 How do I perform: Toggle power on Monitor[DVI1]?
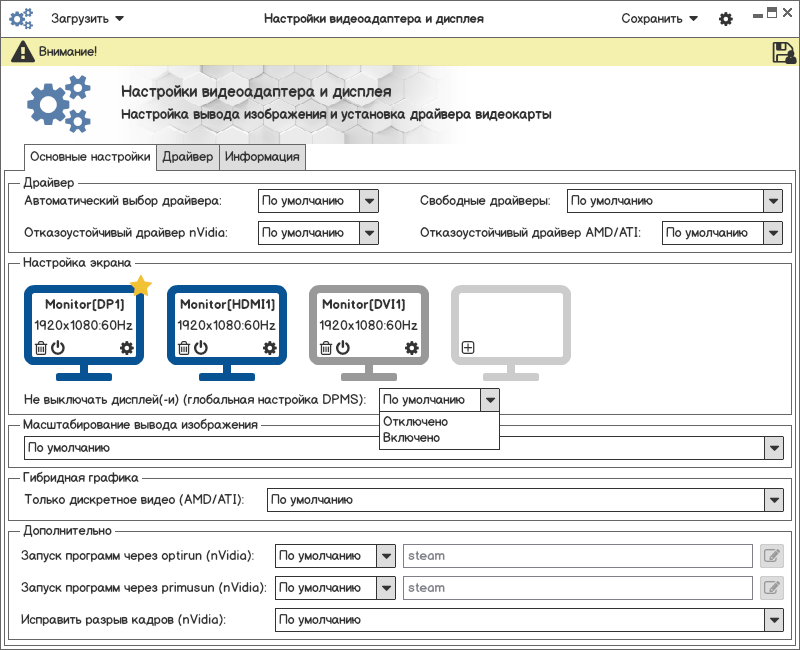point(343,347)
